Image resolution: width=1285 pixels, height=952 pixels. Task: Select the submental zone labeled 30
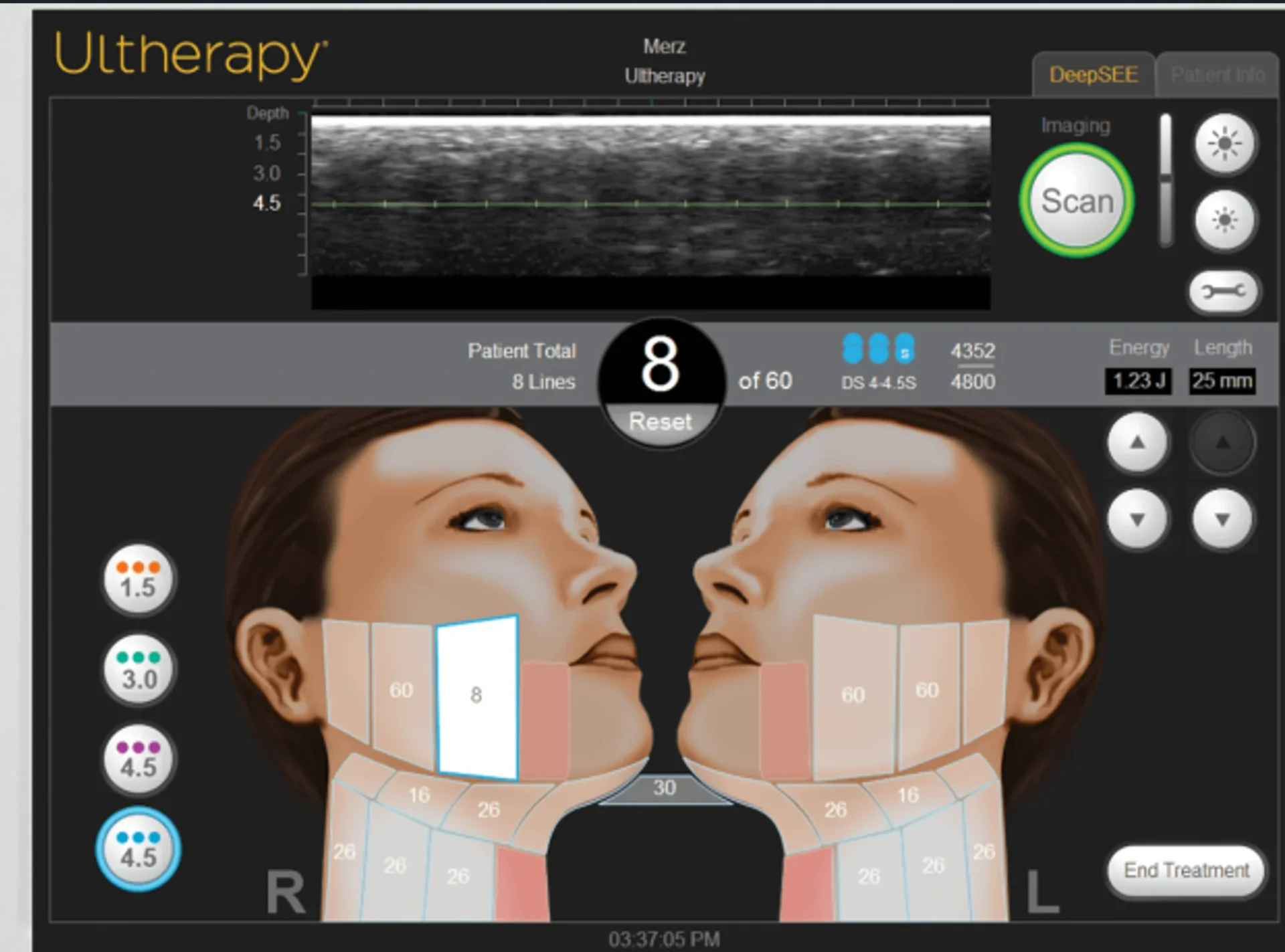(x=663, y=788)
